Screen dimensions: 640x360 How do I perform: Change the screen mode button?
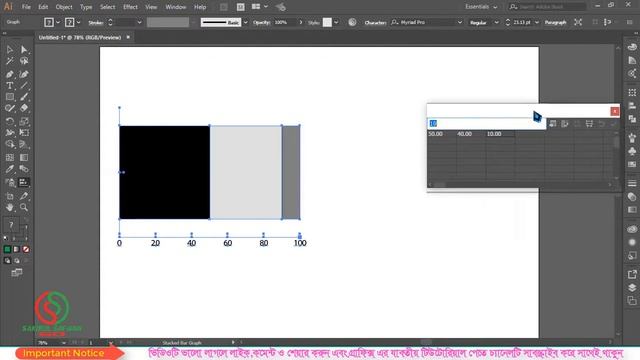(17, 273)
